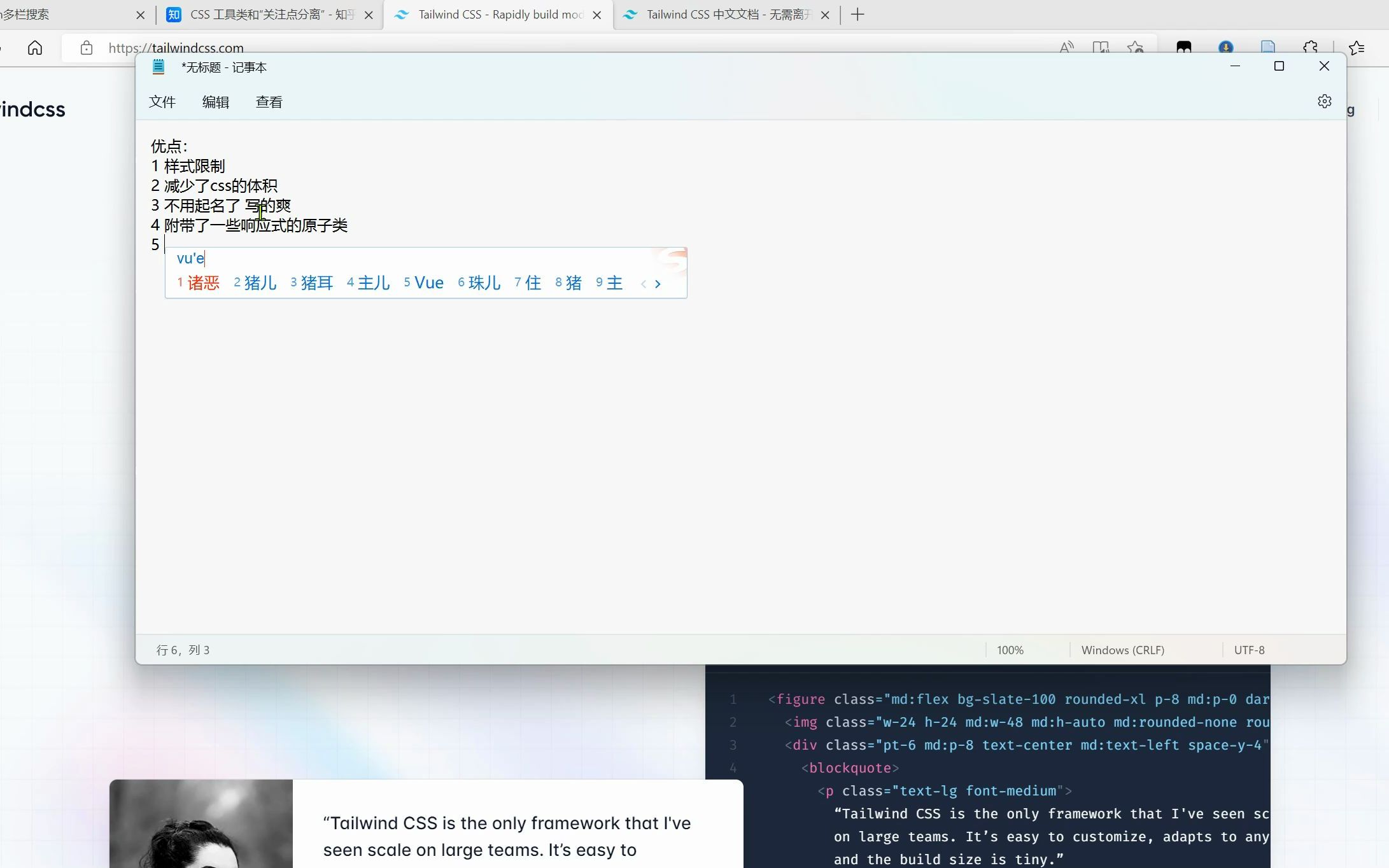Click testimonial portrait photo on Tailwind page
Viewport: 1389px width, 868px height.
201,823
